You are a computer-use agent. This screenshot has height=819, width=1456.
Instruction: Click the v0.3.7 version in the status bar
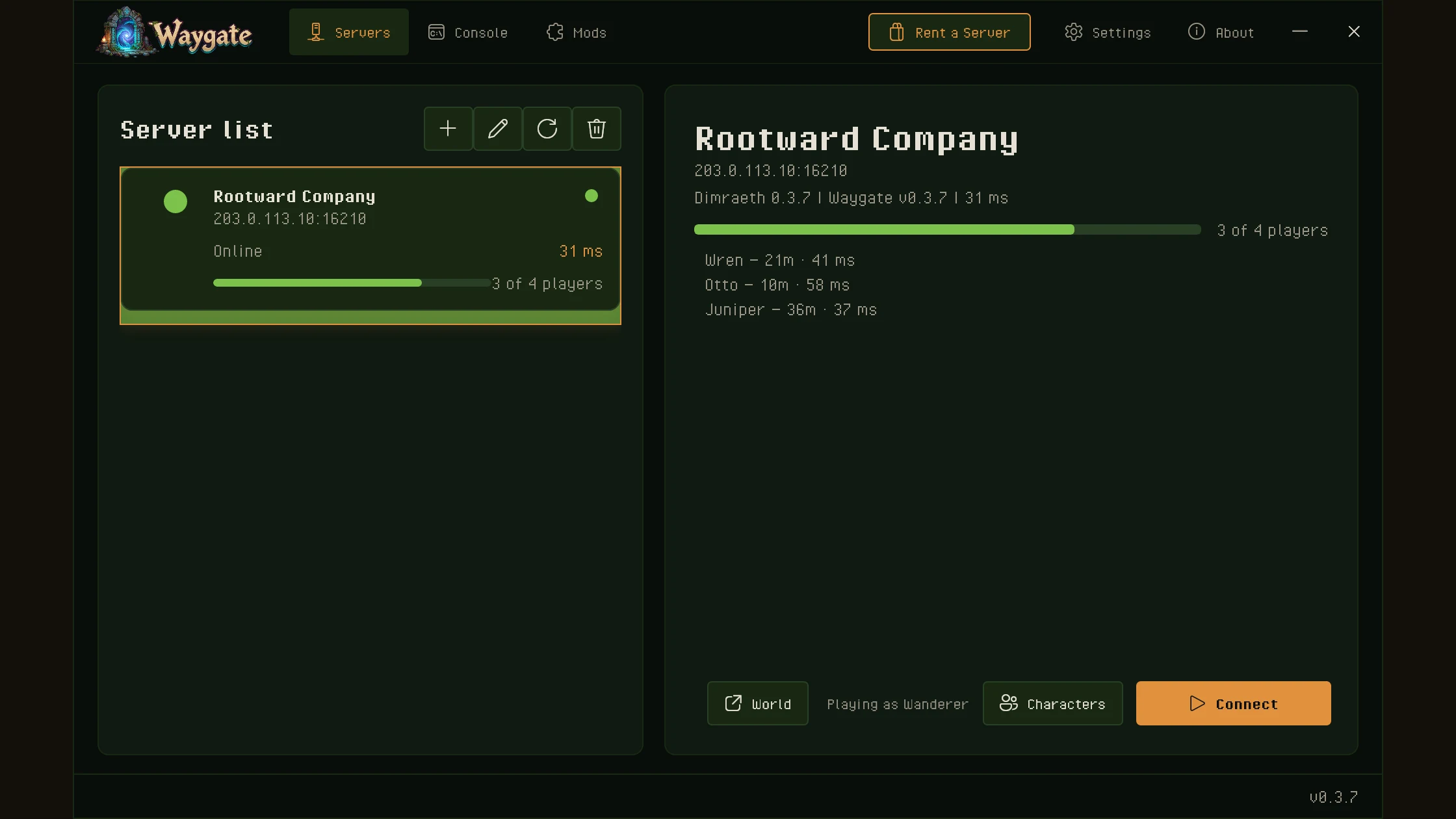[1334, 797]
